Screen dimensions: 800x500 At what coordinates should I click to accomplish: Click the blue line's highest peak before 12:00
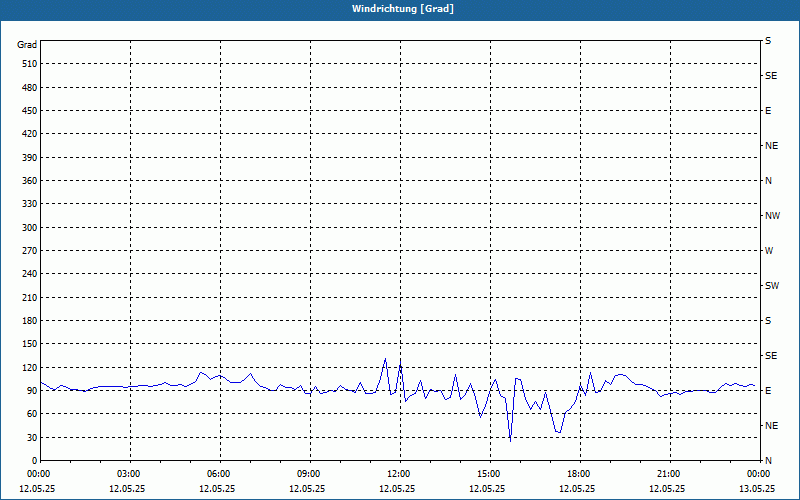coord(385,359)
